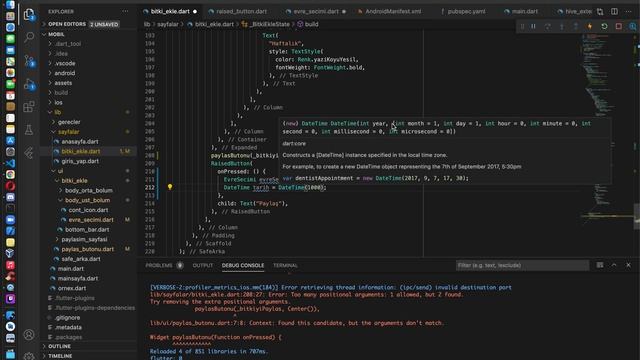
Task: Open editor More Actions ellipsis
Action: (629, 11)
